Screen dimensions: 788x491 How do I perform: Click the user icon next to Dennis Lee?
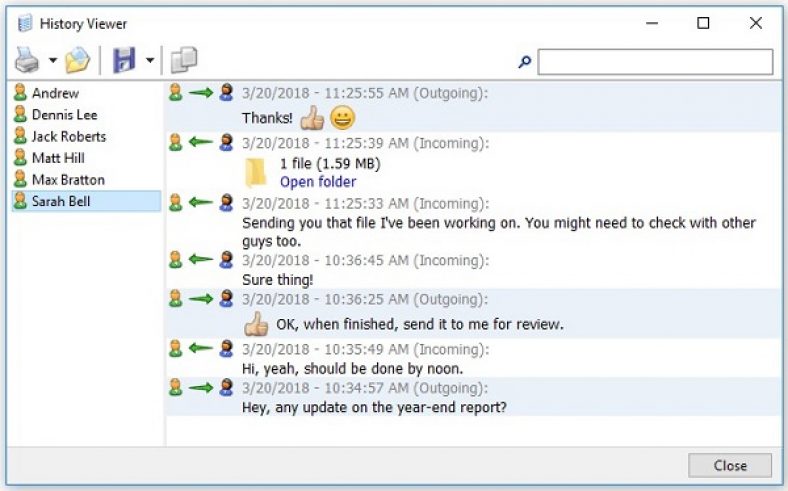point(20,114)
